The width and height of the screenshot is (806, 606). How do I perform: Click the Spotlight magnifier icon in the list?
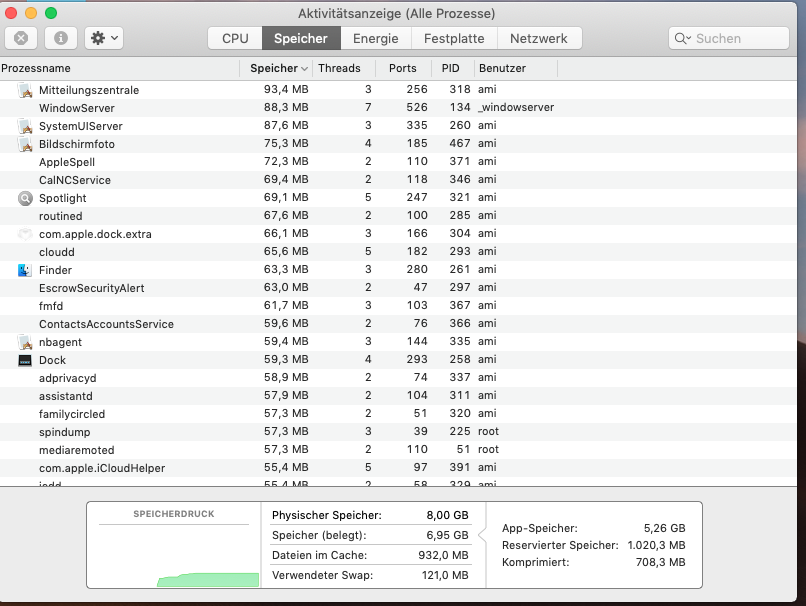click(x=25, y=198)
